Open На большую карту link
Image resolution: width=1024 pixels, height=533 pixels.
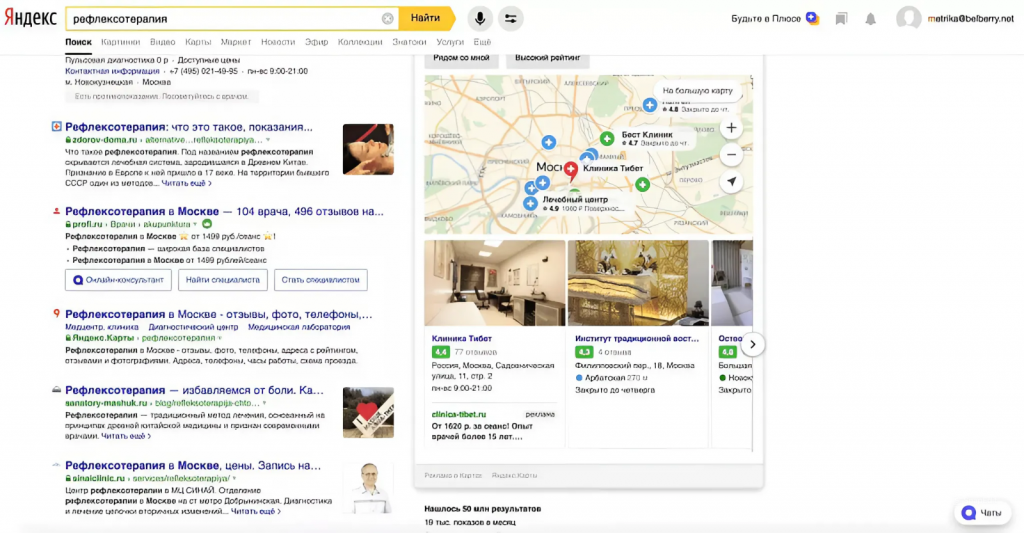click(x=697, y=91)
